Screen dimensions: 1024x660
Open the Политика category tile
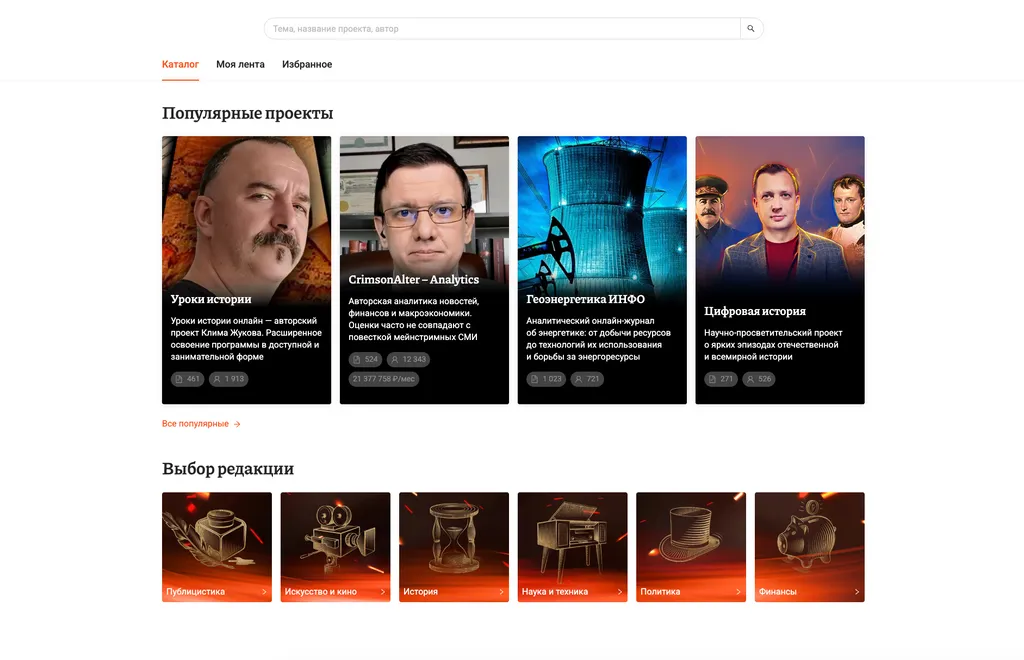pos(691,547)
